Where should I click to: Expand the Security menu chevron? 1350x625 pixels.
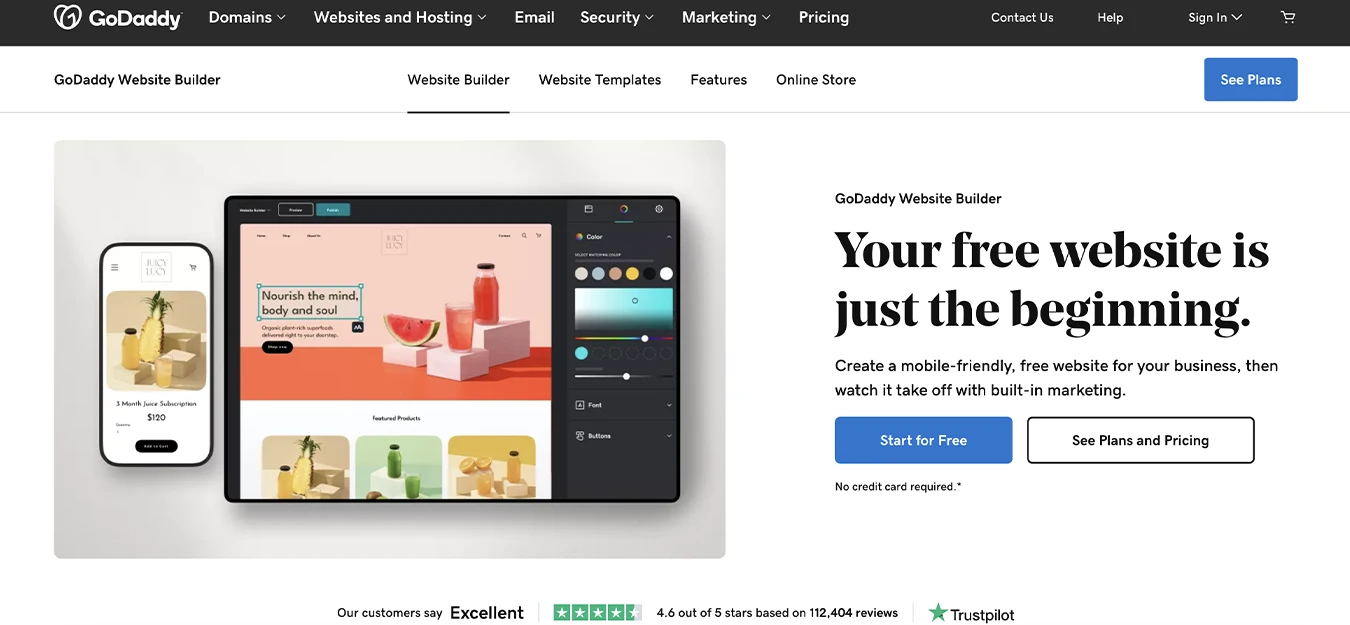(x=649, y=18)
